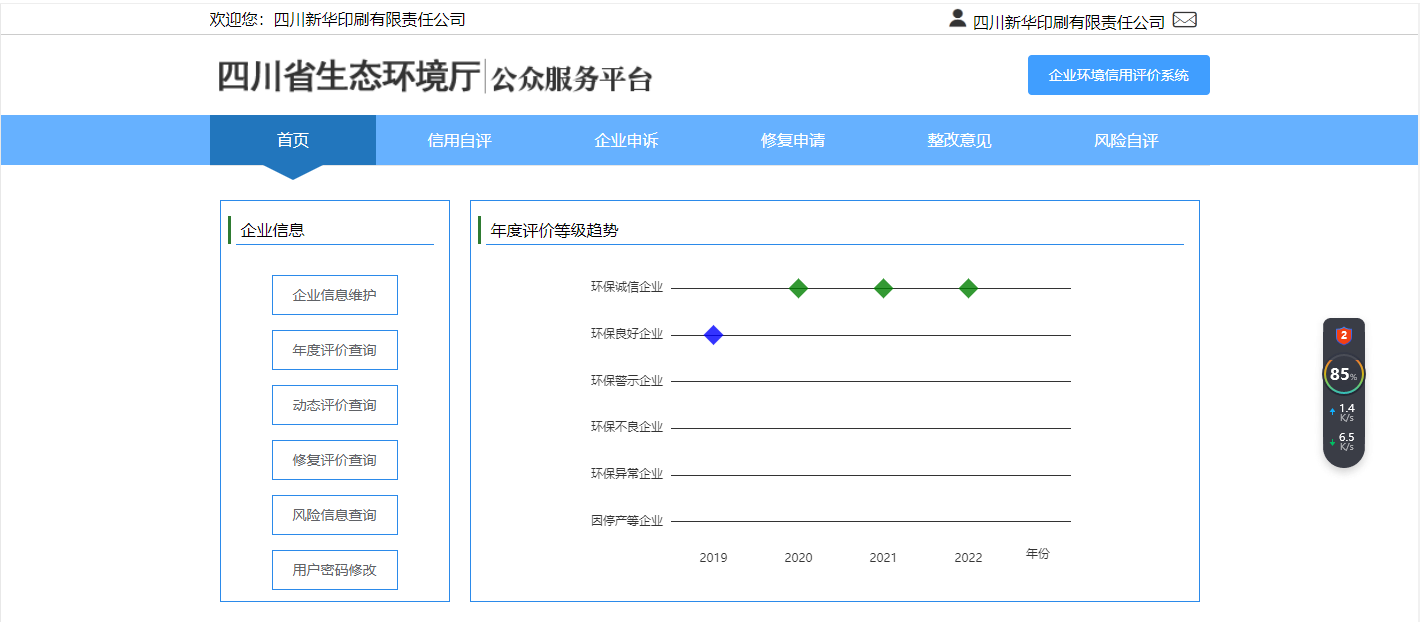Click the 因停产等企业 axis label
This screenshot has height=622, width=1420.
click(627, 521)
